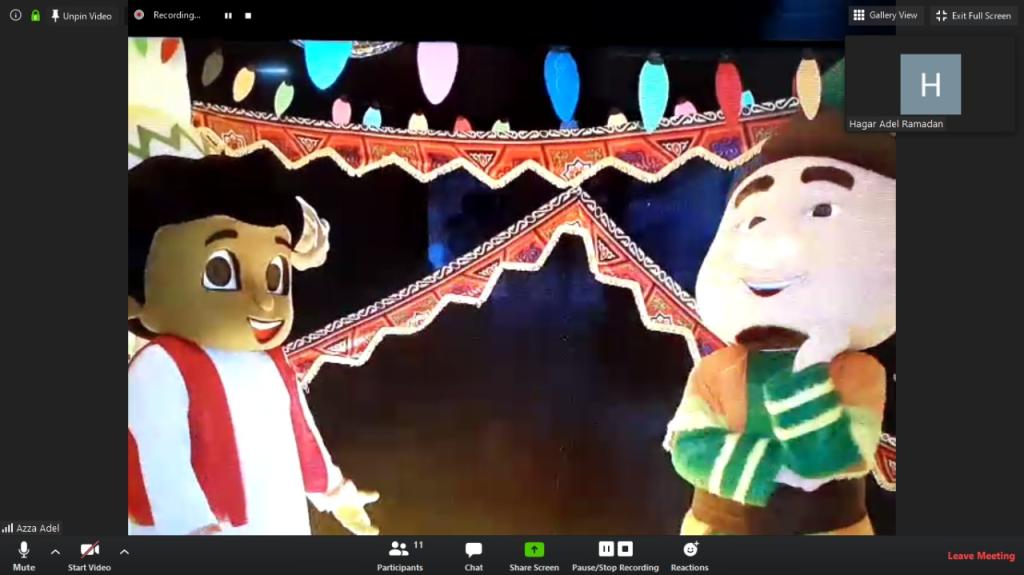Start the video camera
The image size is (1024, 575).
[x=89, y=555]
